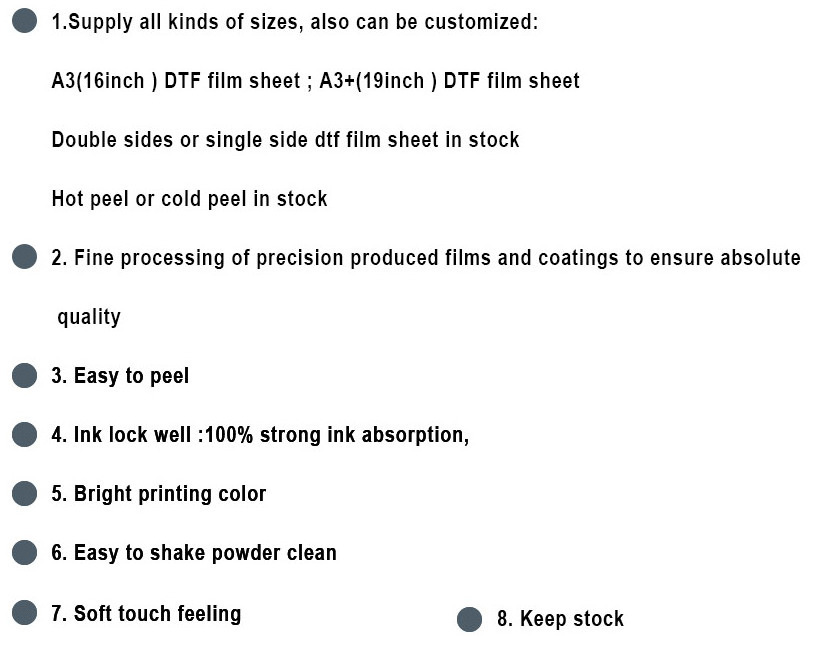Click the Fine processing of precision films text
This screenshot has height=665, width=820.
tap(426, 258)
